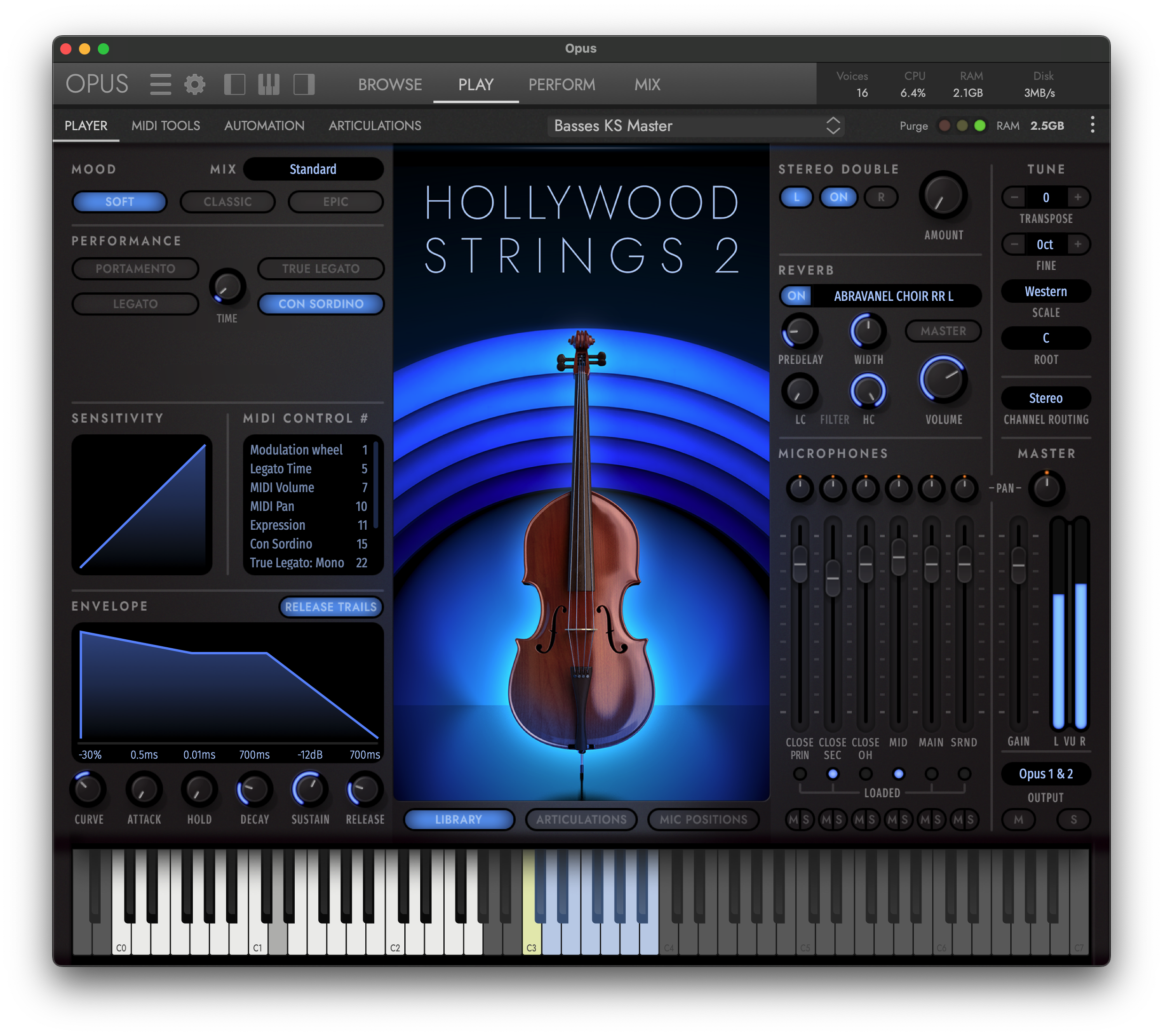This screenshot has width=1163, height=1036.
Task: Click the Master Gain fader
Action: click(1018, 565)
